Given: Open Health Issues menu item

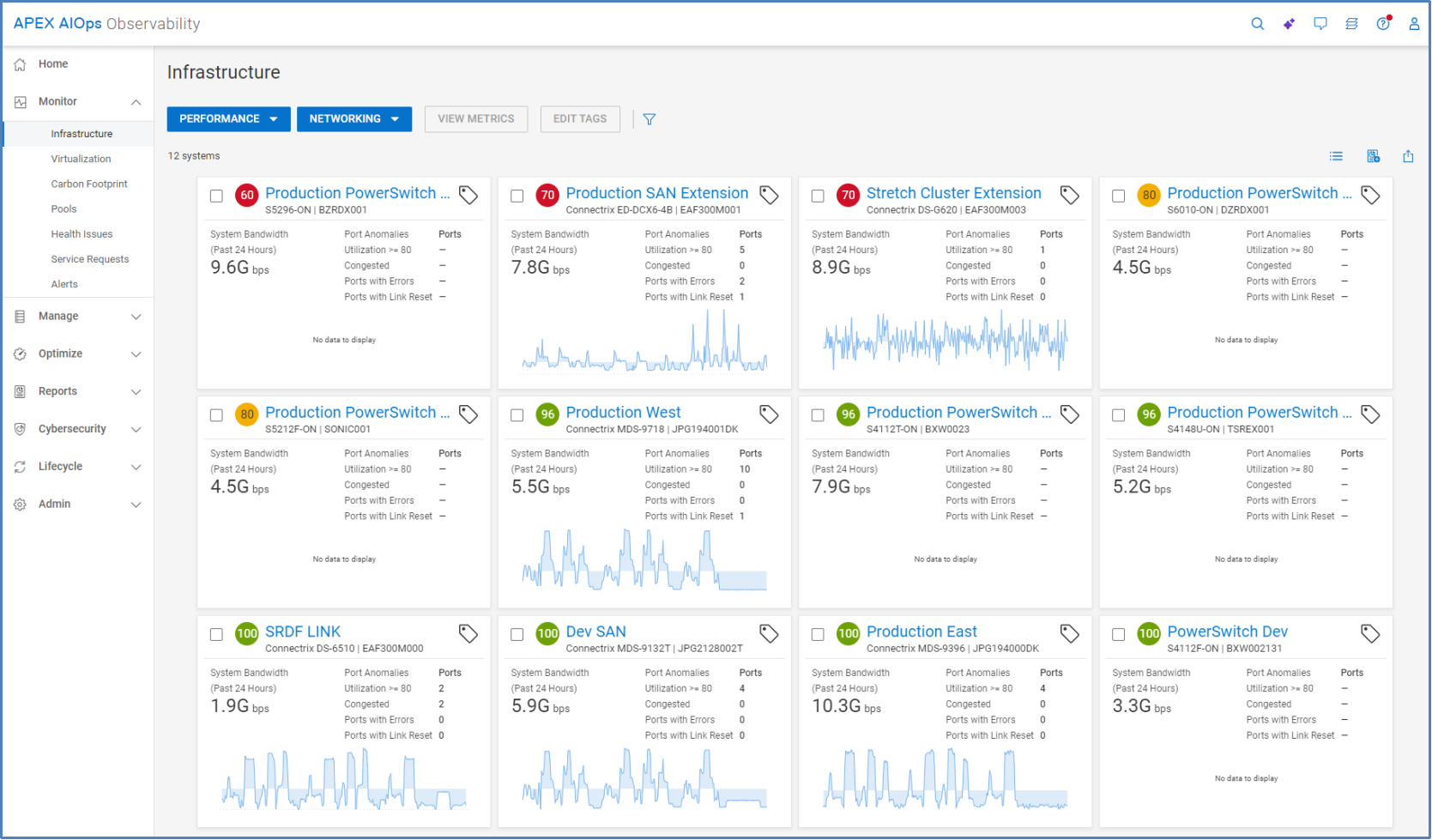Looking at the screenshot, I should coord(82,234).
